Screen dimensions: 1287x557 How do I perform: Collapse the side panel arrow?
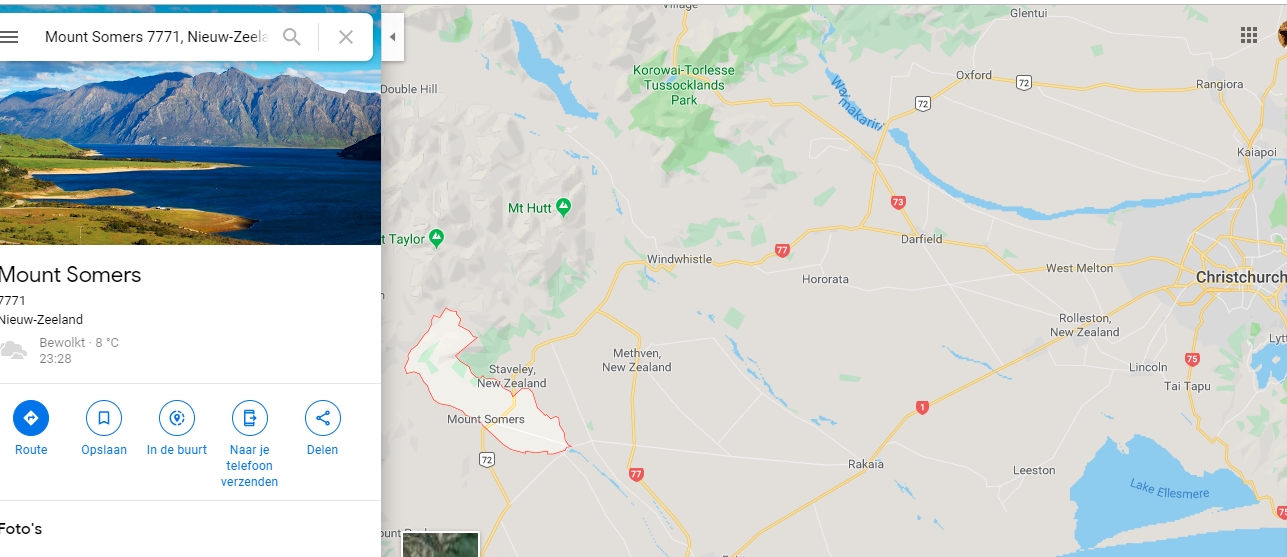click(x=392, y=37)
